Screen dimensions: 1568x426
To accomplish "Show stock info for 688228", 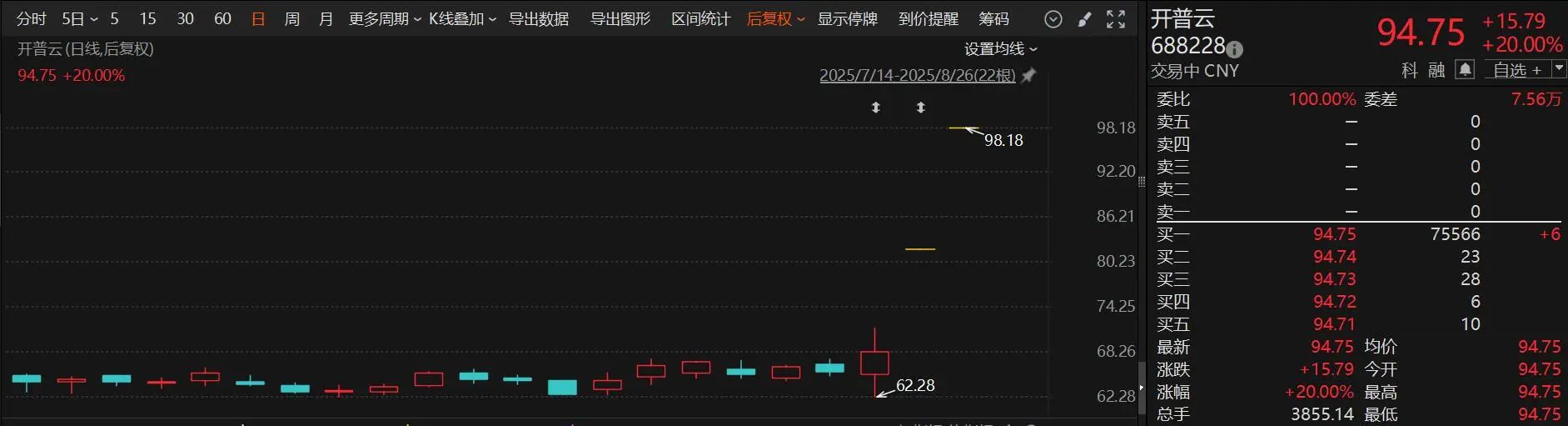I will click(1235, 49).
